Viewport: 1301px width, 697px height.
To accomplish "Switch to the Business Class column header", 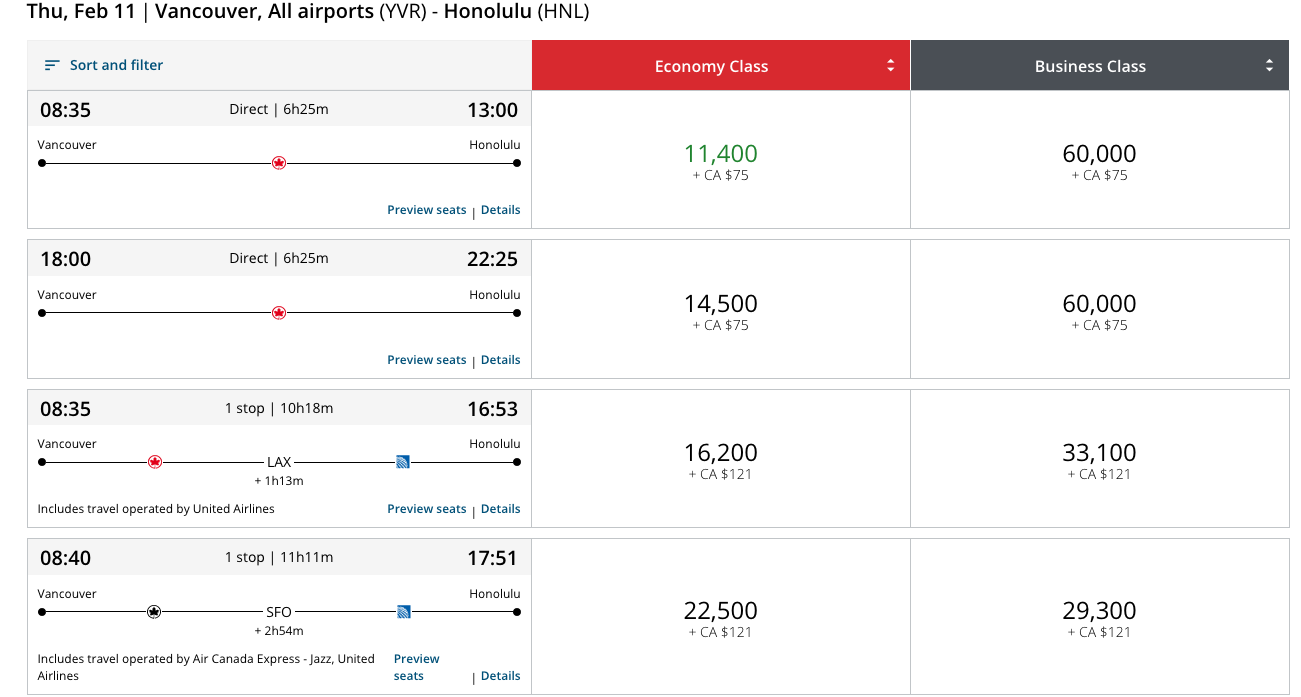I will point(1090,64).
